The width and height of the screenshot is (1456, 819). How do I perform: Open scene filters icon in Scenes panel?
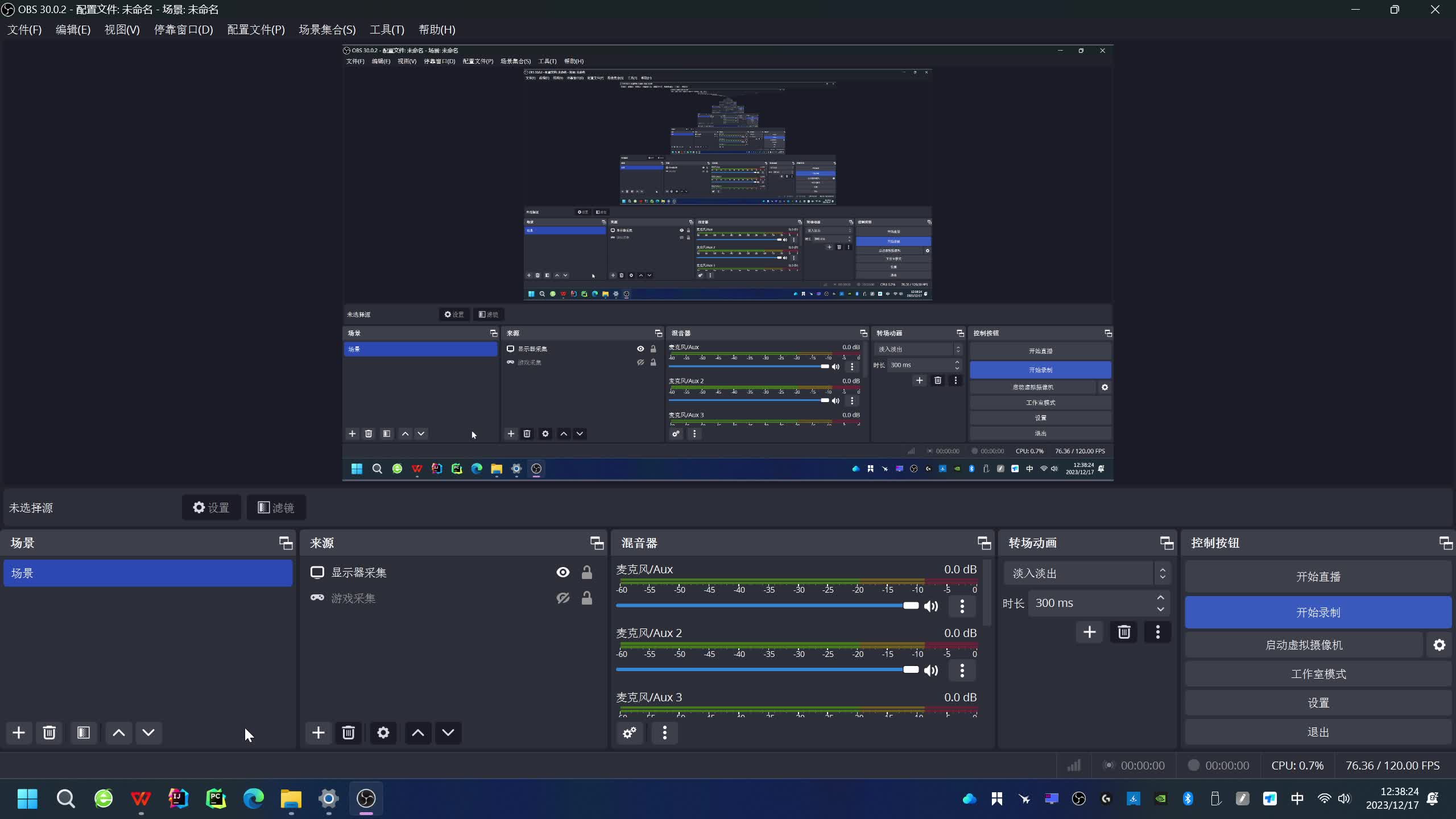[x=84, y=733]
